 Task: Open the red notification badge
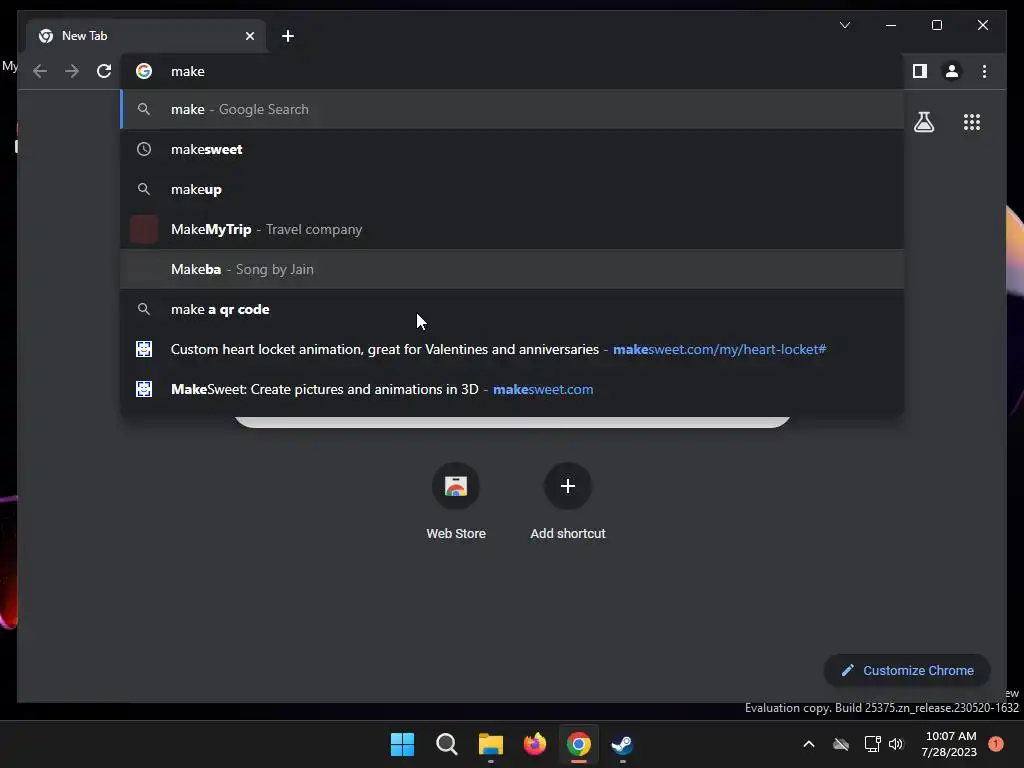click(x=996, y=744)
